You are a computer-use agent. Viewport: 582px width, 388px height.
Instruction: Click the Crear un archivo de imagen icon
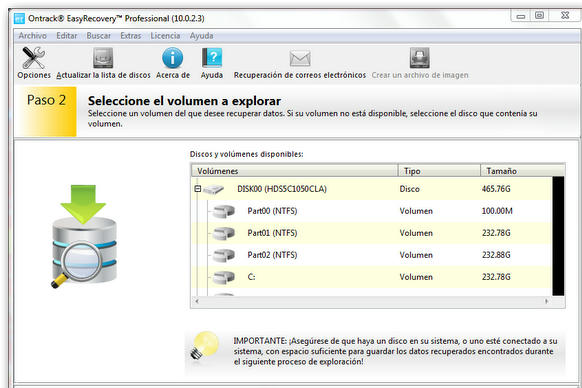pos(420,58)
